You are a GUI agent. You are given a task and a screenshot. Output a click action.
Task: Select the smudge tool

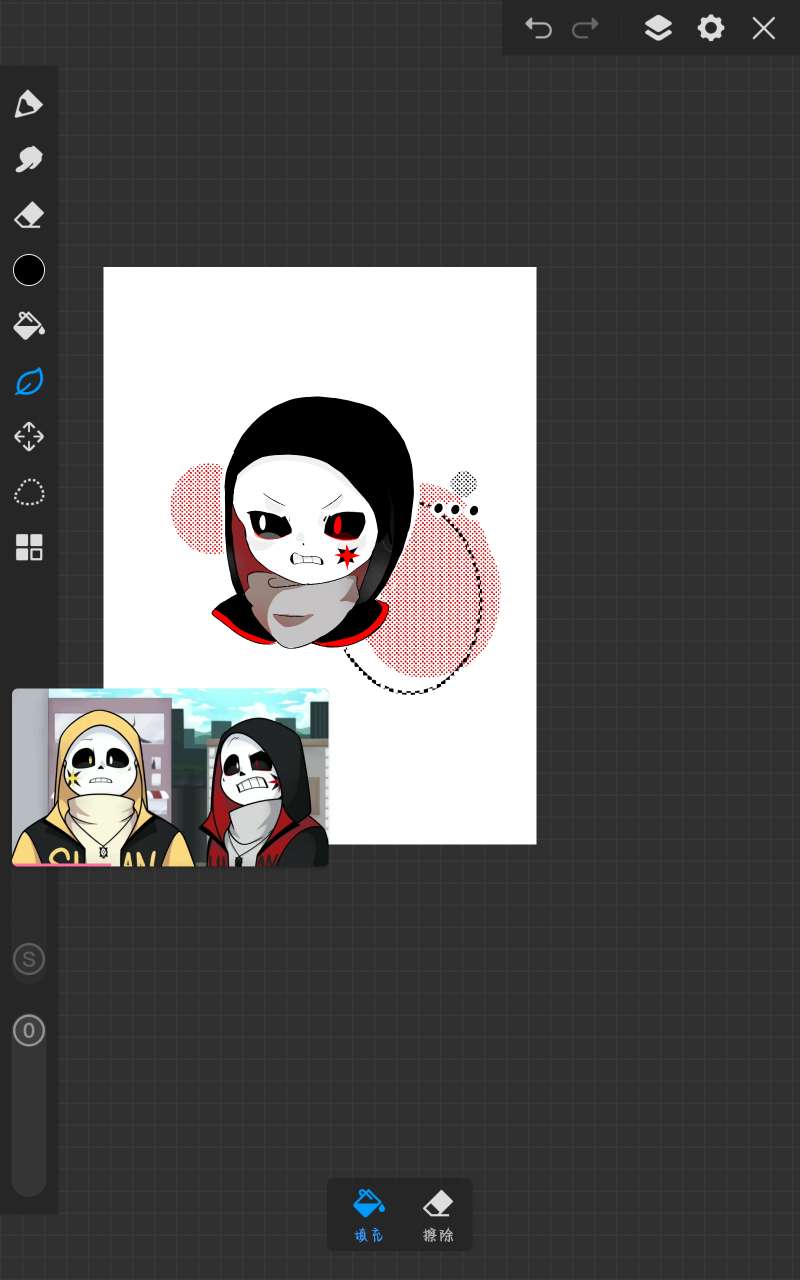[x=29, y=159]
